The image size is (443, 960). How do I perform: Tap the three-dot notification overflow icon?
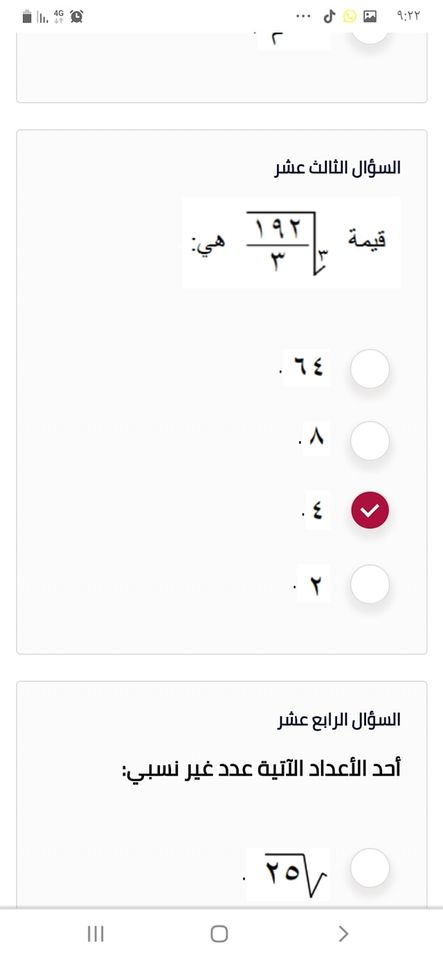(303, 17)
